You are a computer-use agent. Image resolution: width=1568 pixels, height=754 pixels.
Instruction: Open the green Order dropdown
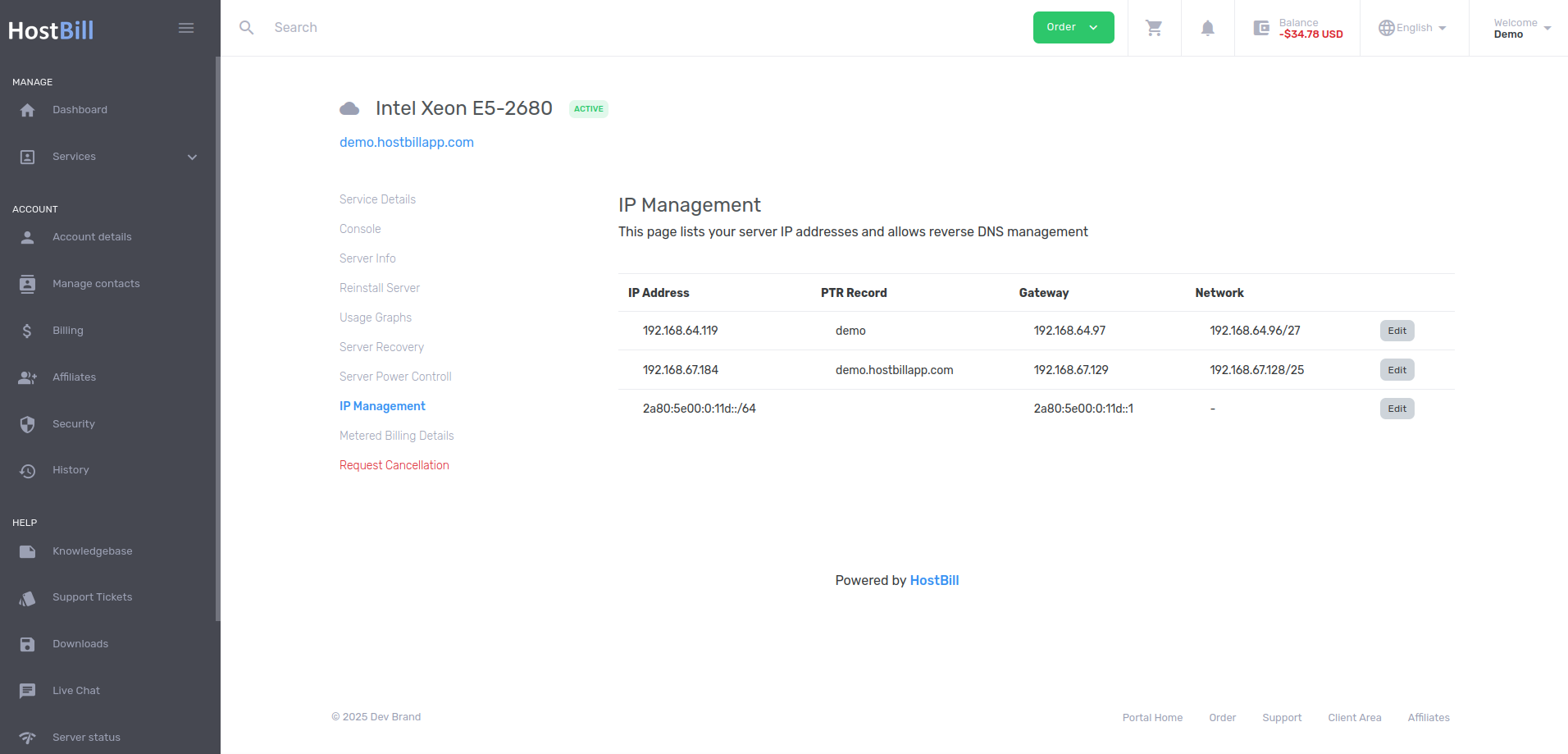tap(1073, 27)
